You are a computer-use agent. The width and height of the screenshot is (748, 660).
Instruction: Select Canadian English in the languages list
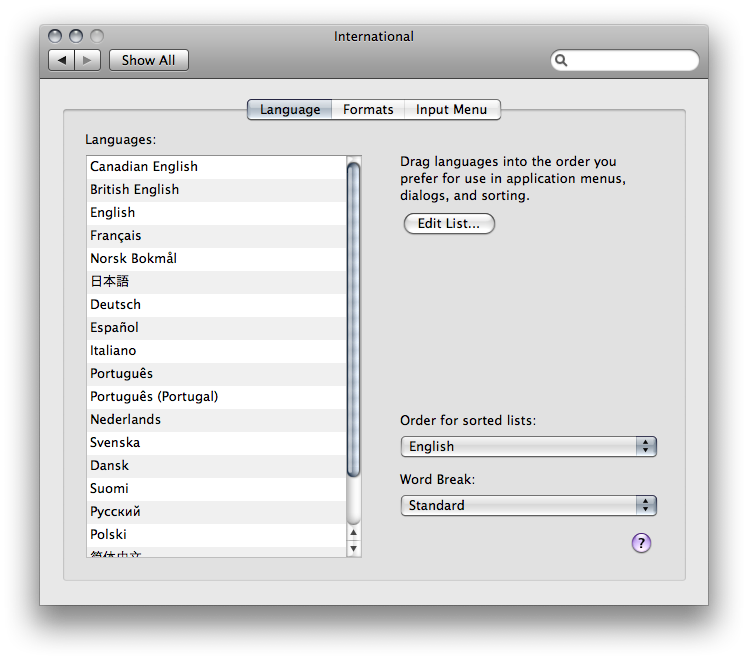[217, 166]
